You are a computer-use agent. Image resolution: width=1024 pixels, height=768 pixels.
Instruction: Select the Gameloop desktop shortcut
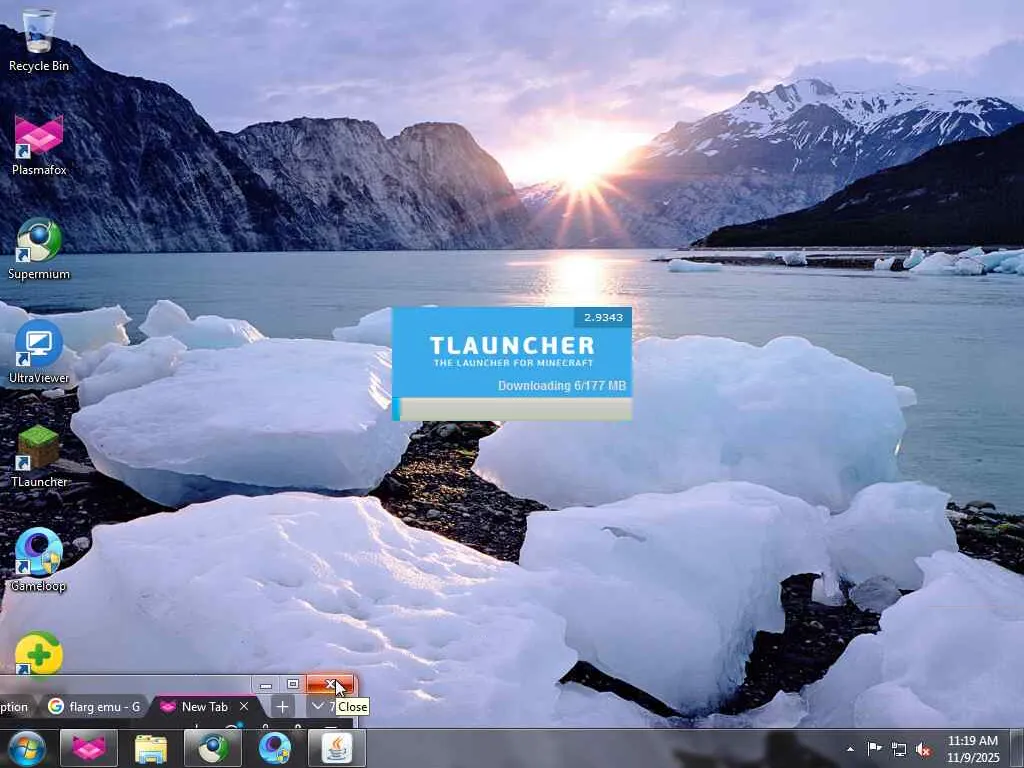39,560
